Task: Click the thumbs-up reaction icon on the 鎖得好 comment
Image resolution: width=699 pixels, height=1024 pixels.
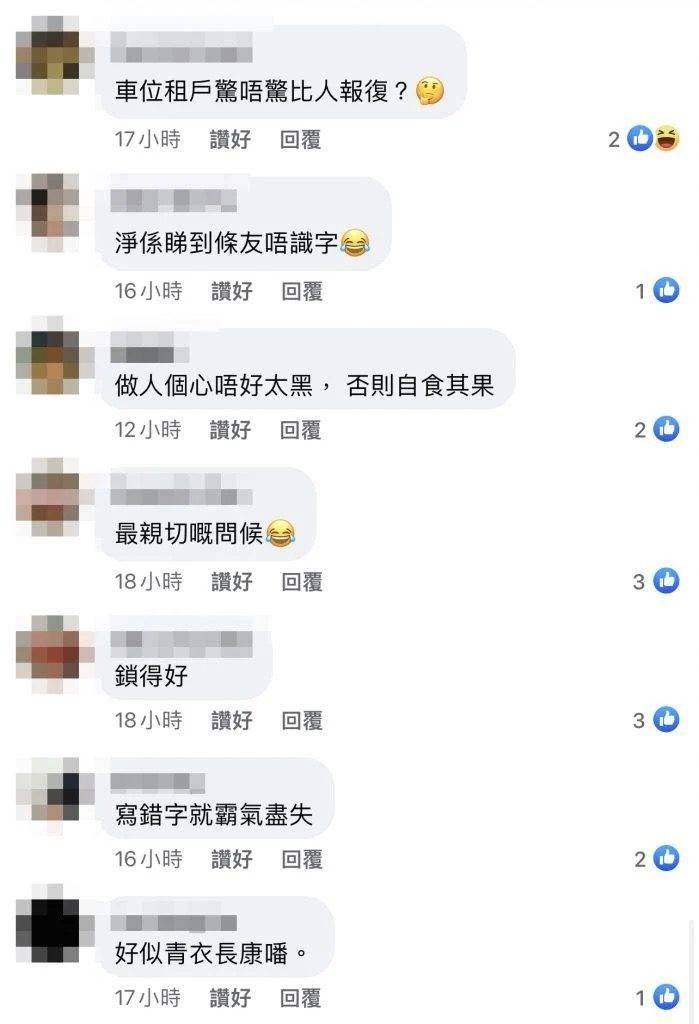Action: 666,719
